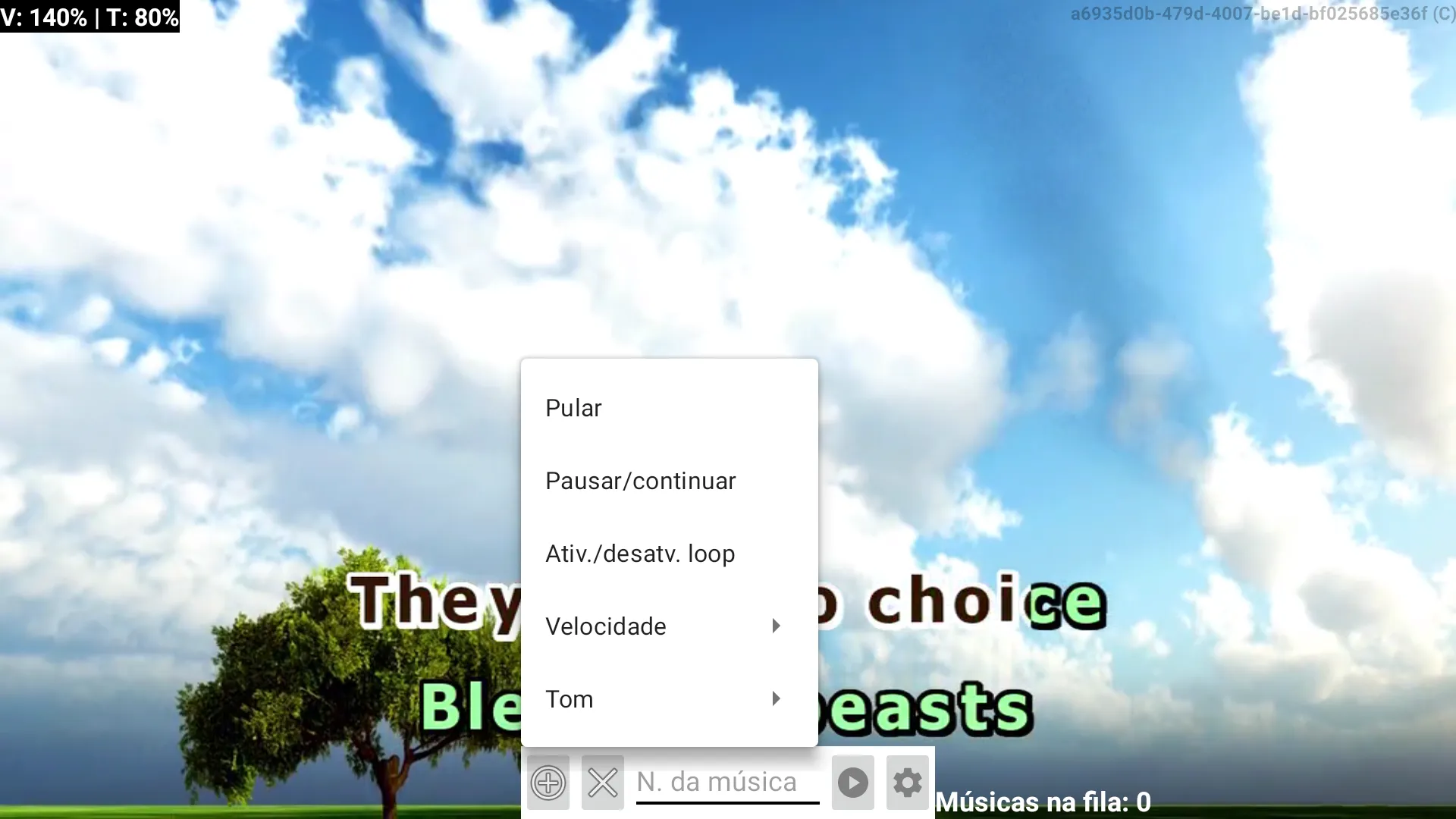Click the Tom arrow expander

777,698
